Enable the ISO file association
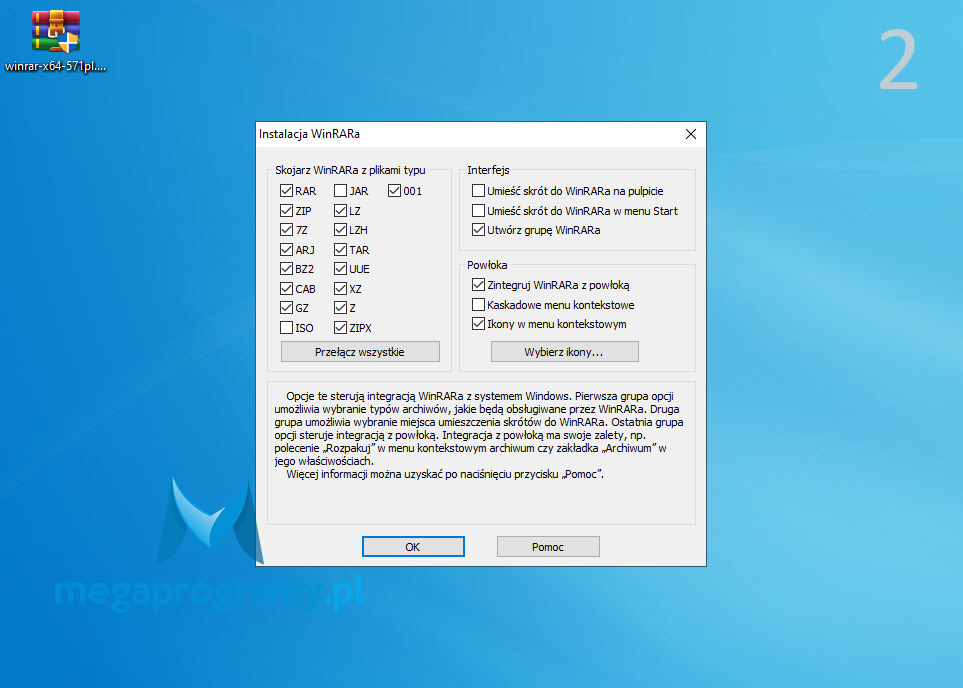The height and width of the screenshot is (688, 963). (x=286, y=327)
